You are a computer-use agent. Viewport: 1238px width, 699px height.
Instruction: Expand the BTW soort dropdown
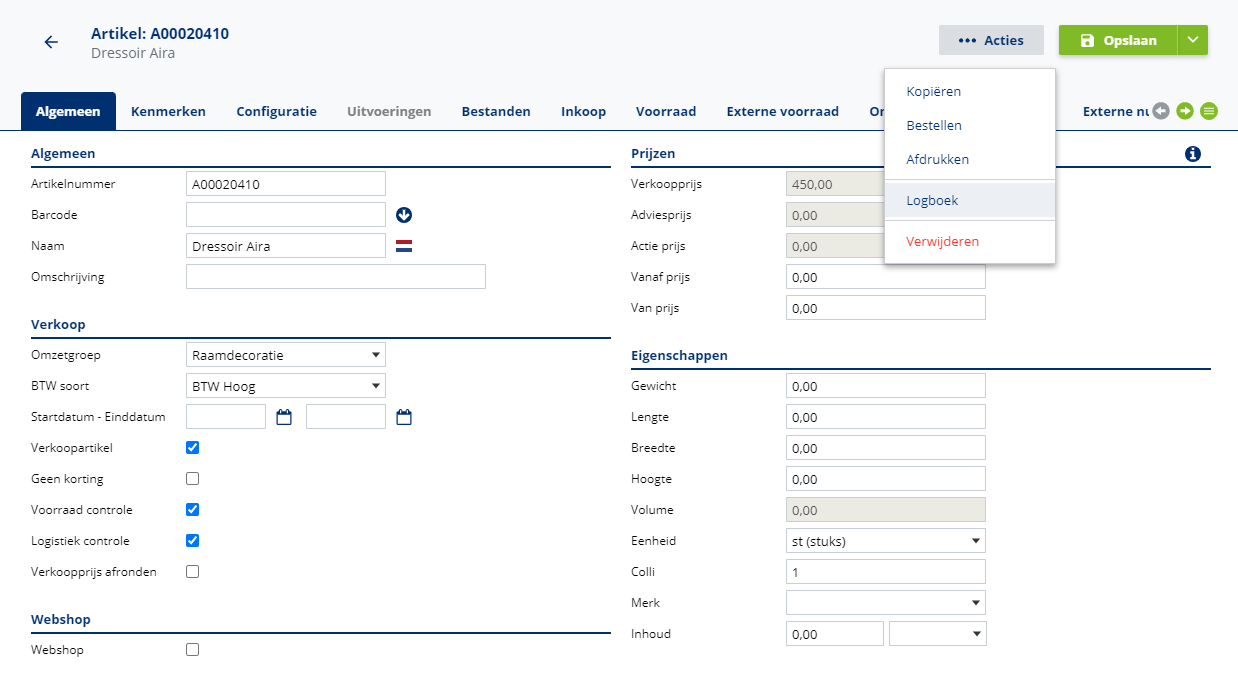tap(286, 386)
